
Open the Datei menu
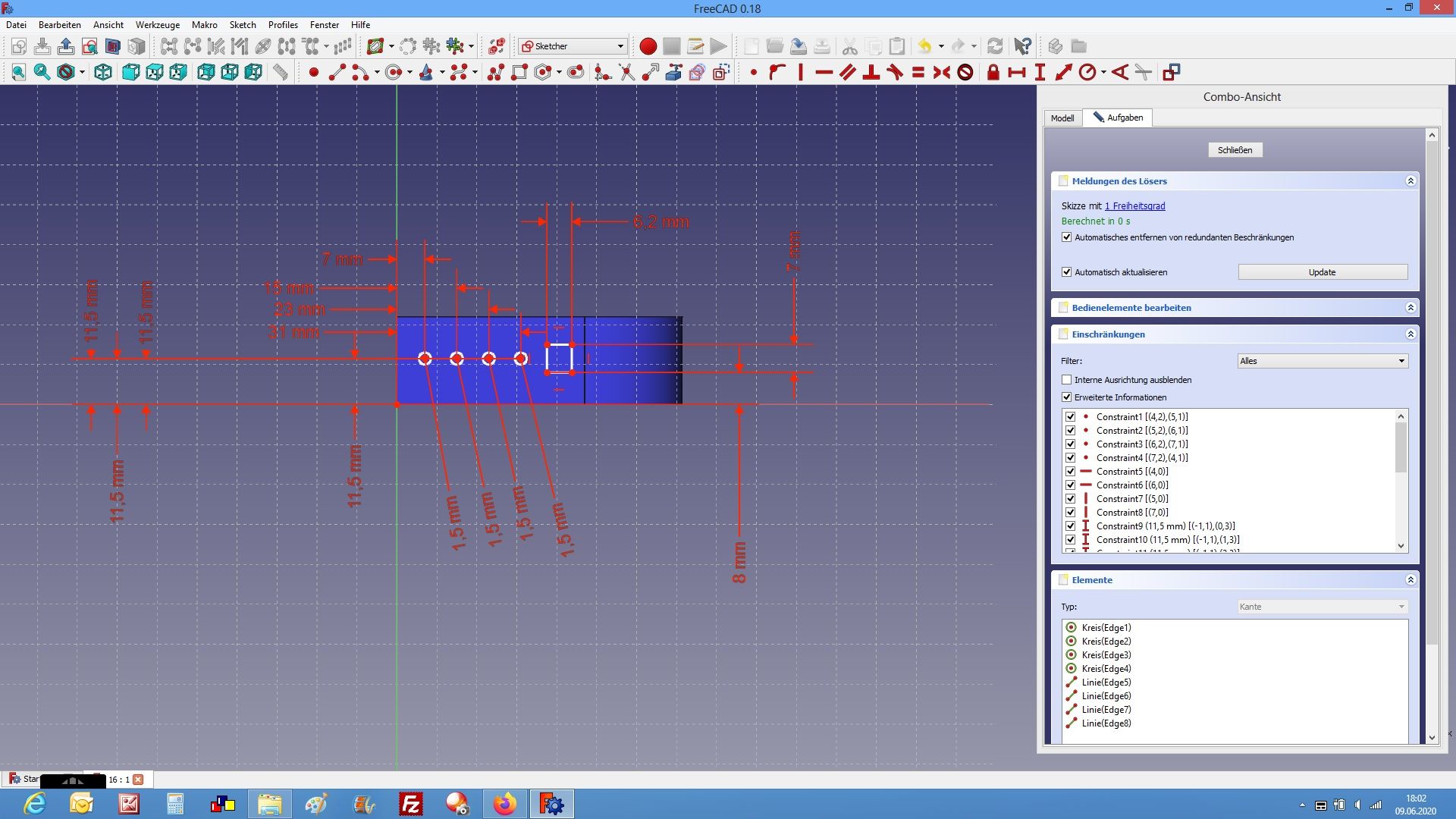pyautogui.click(x=16, y=25)
